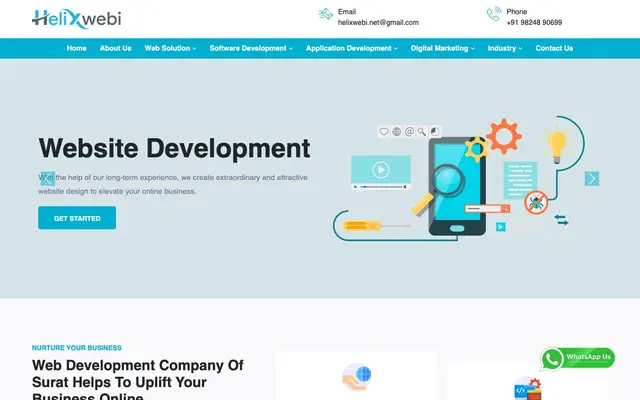Select Industry in navigation bar

[x=502, y=48]
